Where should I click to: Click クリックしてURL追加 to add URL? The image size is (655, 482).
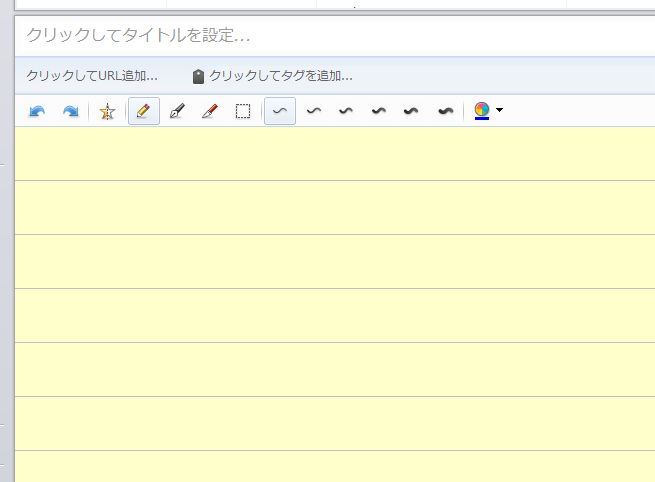tap(92, 76)
